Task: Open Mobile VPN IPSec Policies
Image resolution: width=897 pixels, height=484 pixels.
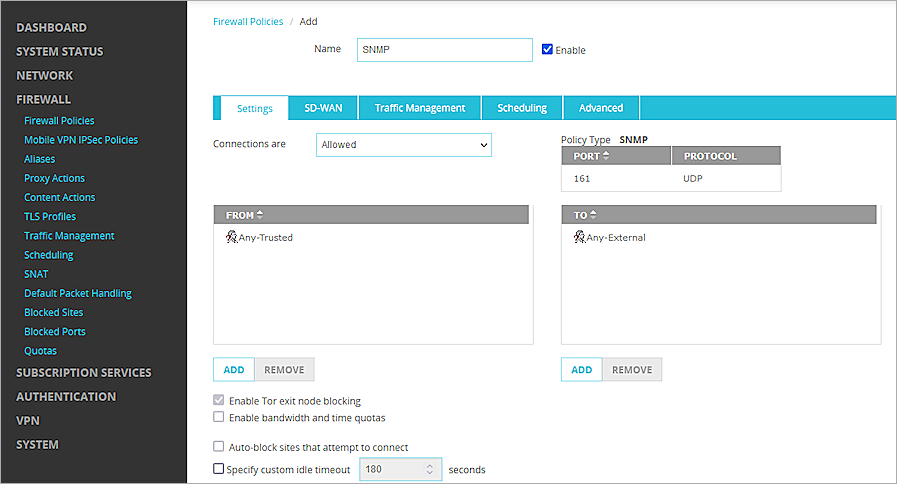Action: [x=81, y=140]
